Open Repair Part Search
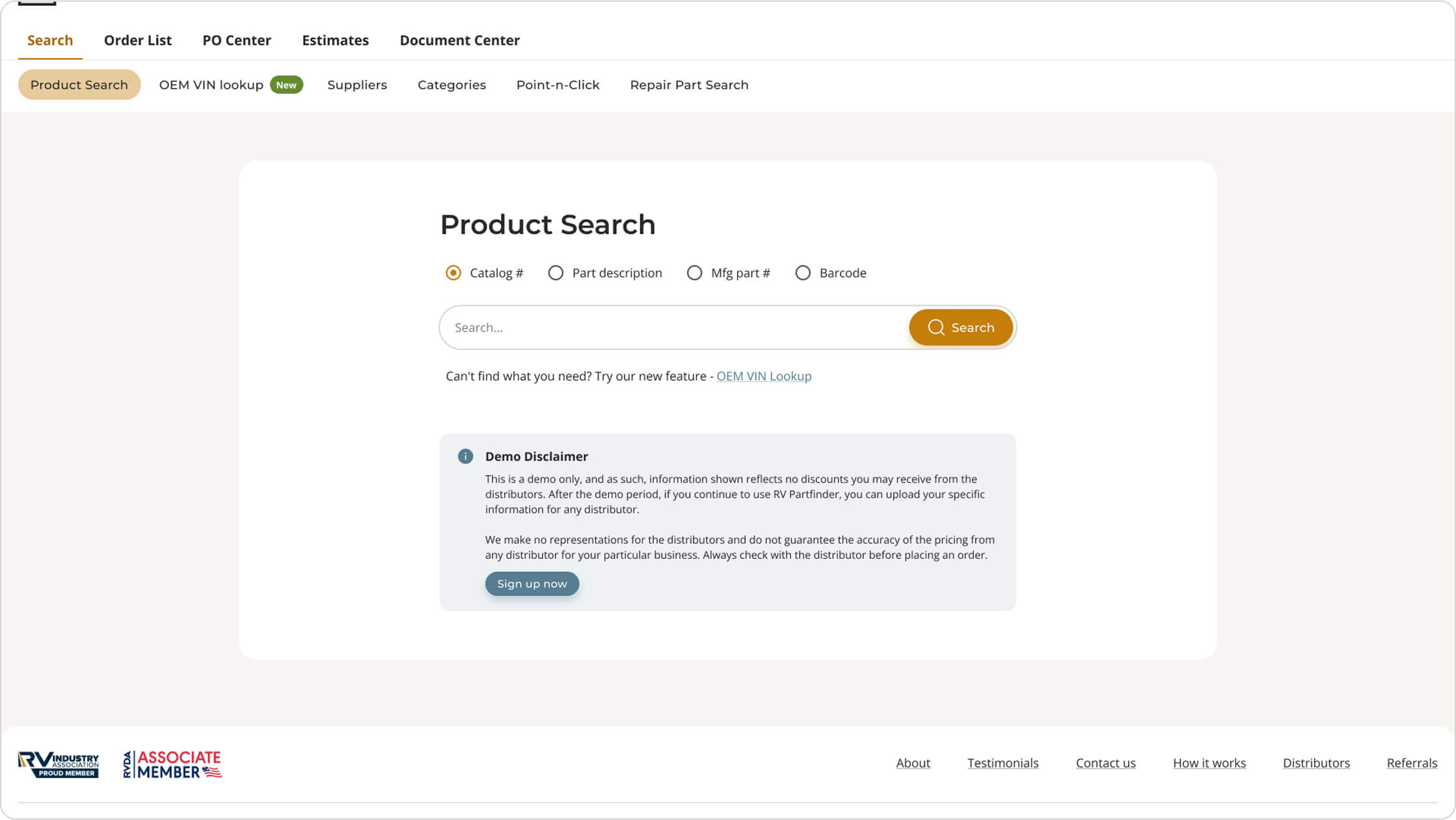 (689, 85)
